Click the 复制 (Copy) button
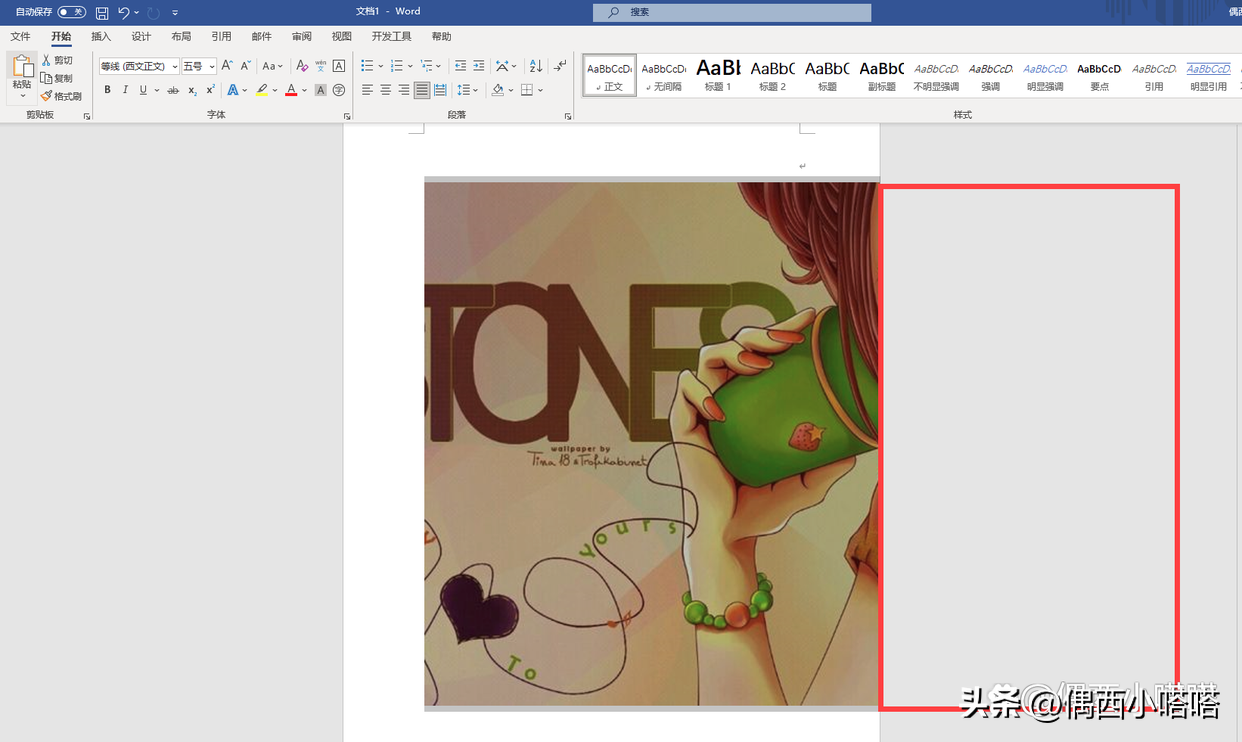Screen dimensions: 1242x742 [x=57, y=78]
